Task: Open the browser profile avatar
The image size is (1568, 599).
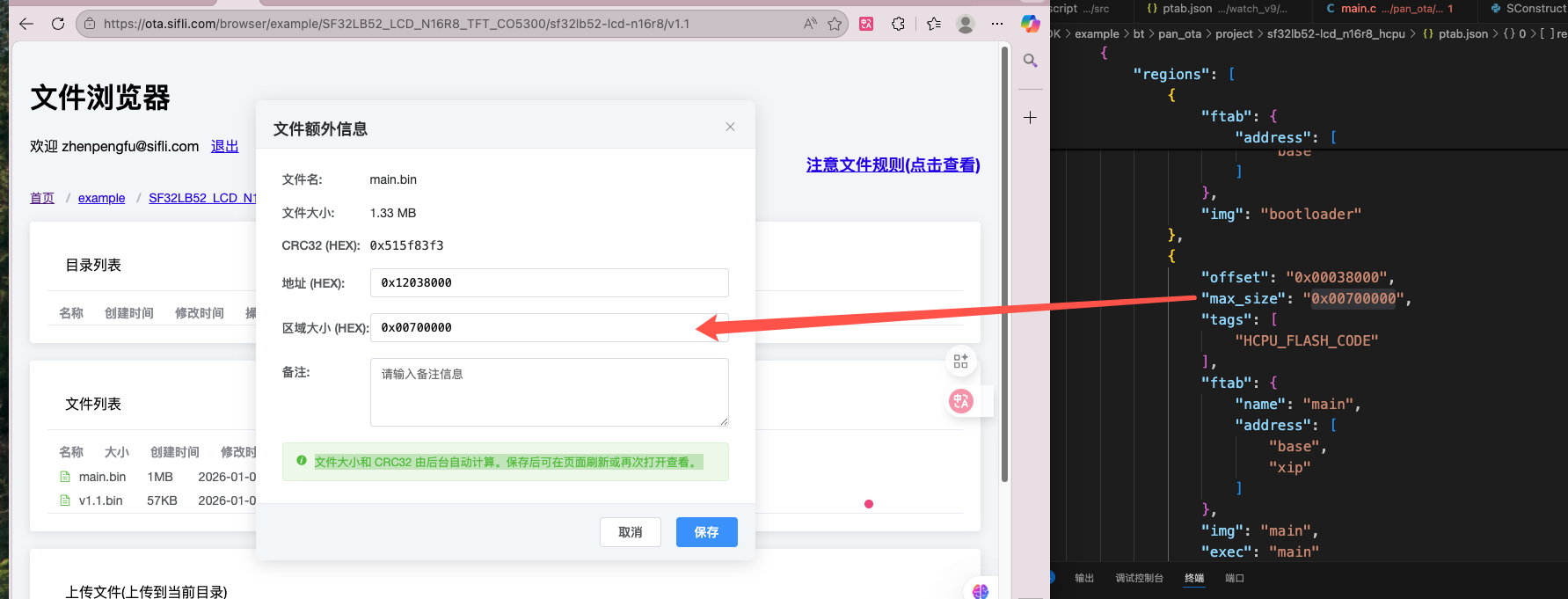Action: point(966,24)
